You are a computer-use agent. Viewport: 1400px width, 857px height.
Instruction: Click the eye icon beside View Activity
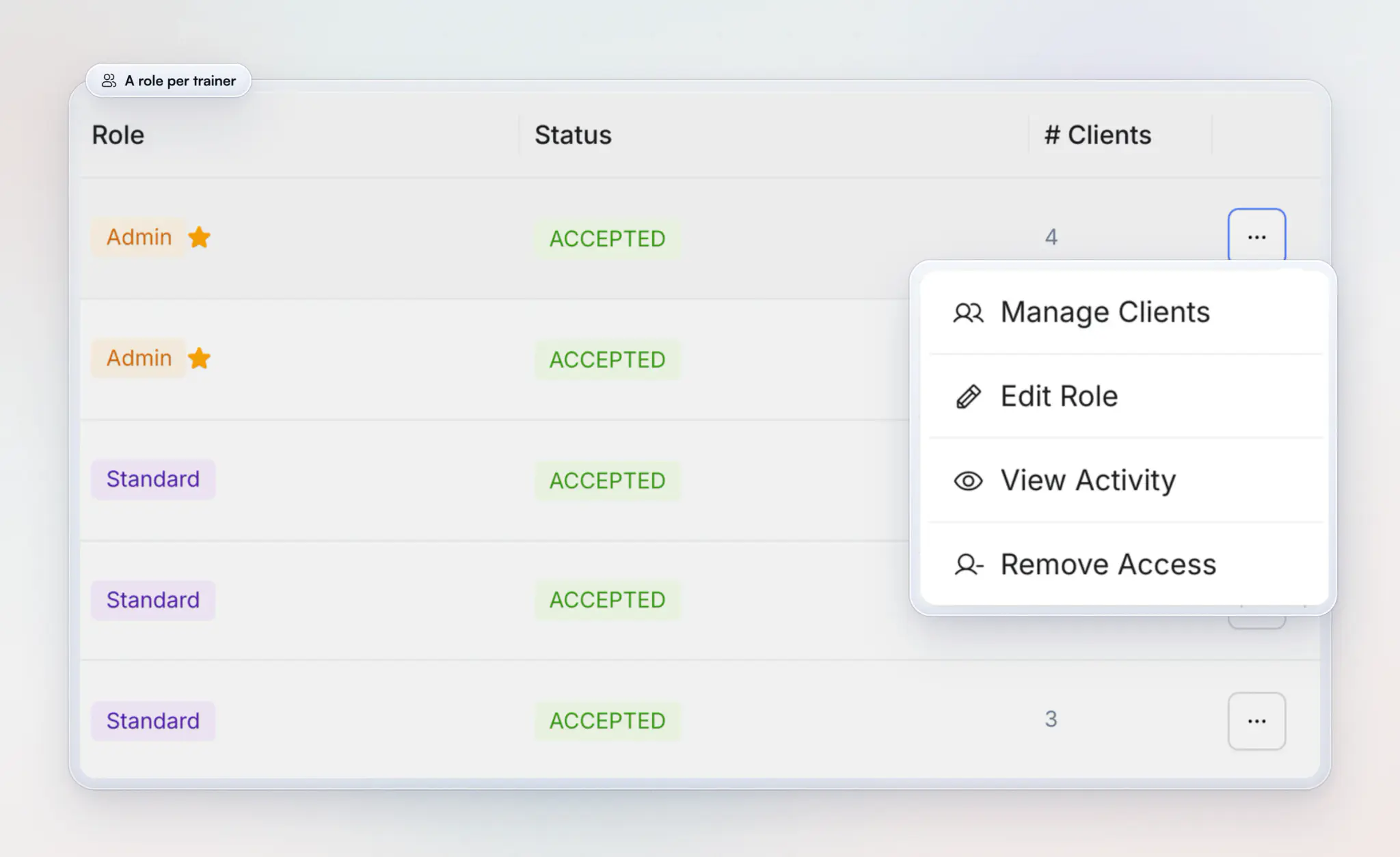[968, 481]
